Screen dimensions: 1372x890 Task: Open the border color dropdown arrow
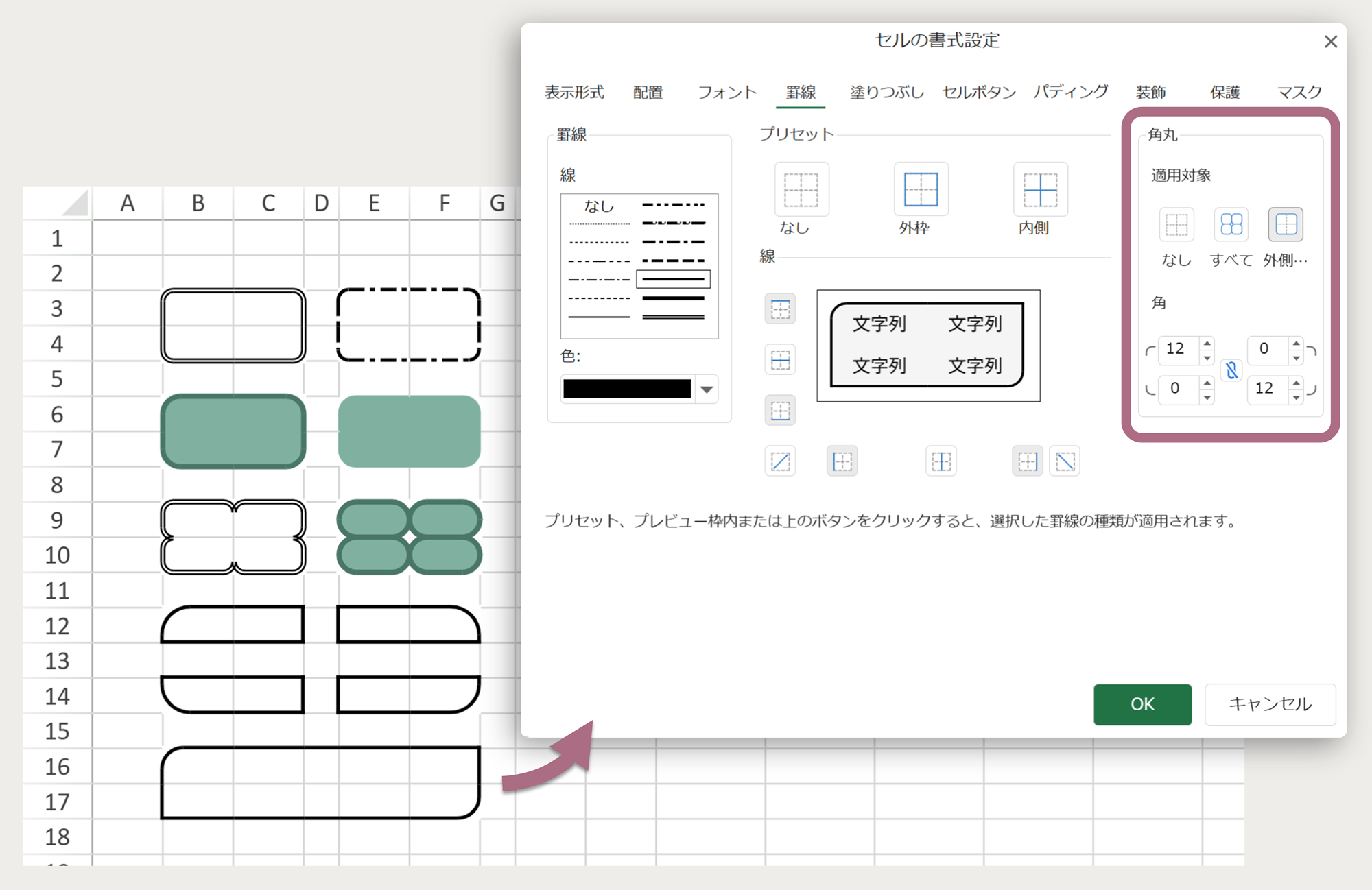(x=707, y=389)
